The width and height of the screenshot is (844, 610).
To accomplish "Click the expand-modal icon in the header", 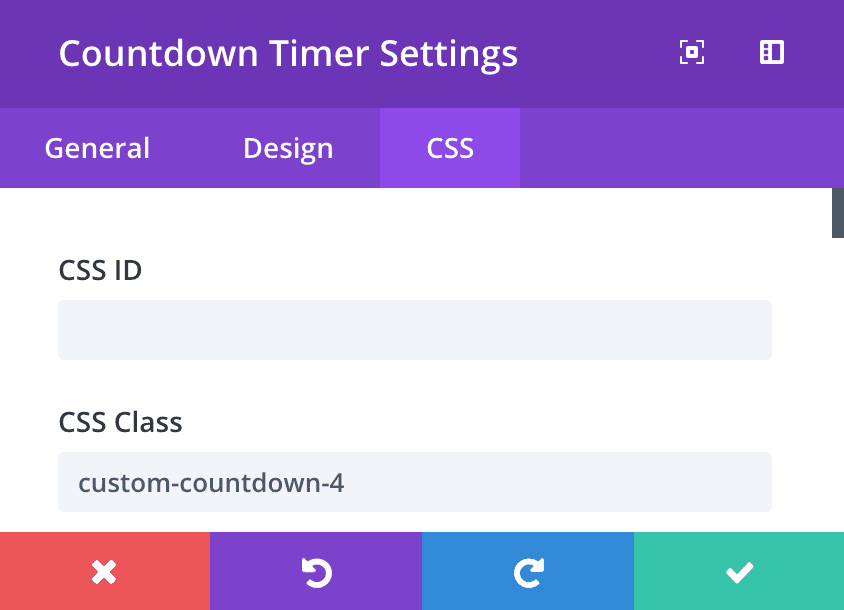I will click(690, 52).
